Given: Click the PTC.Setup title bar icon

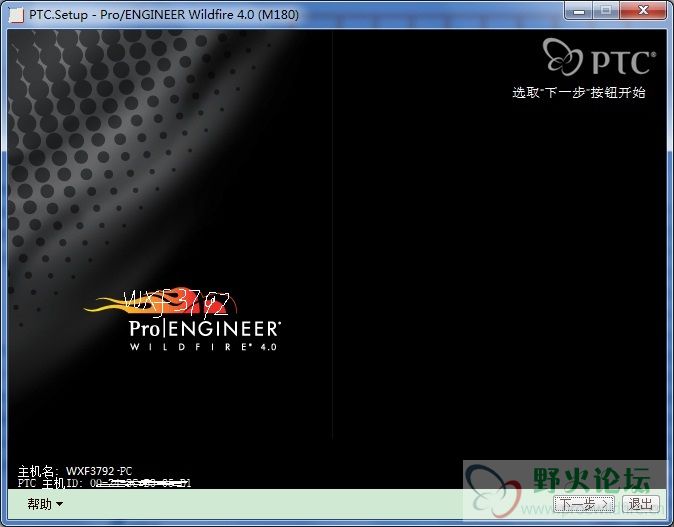Looking at the screenshot, I should (16, 15).
